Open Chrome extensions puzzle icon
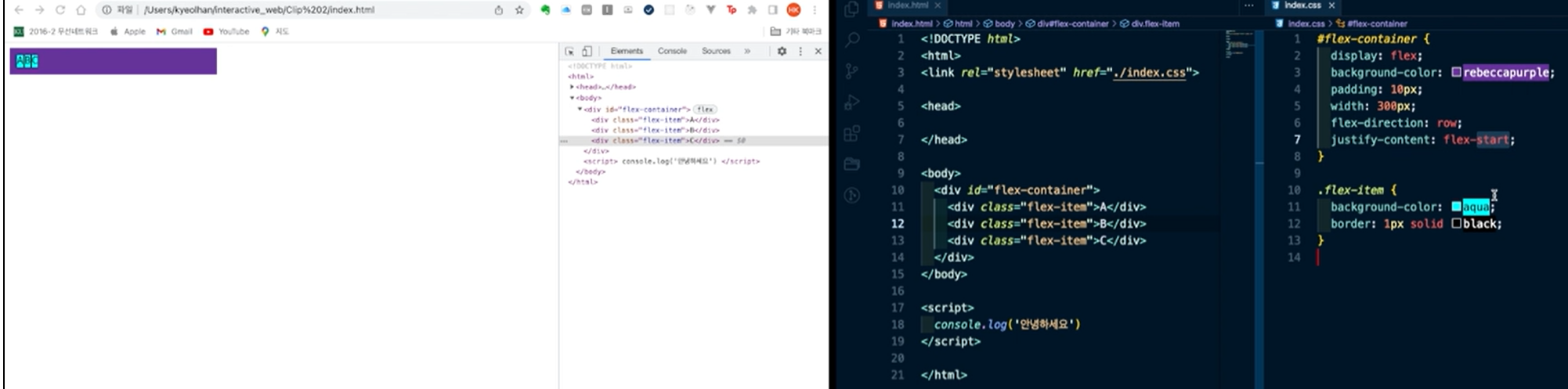 752,10
